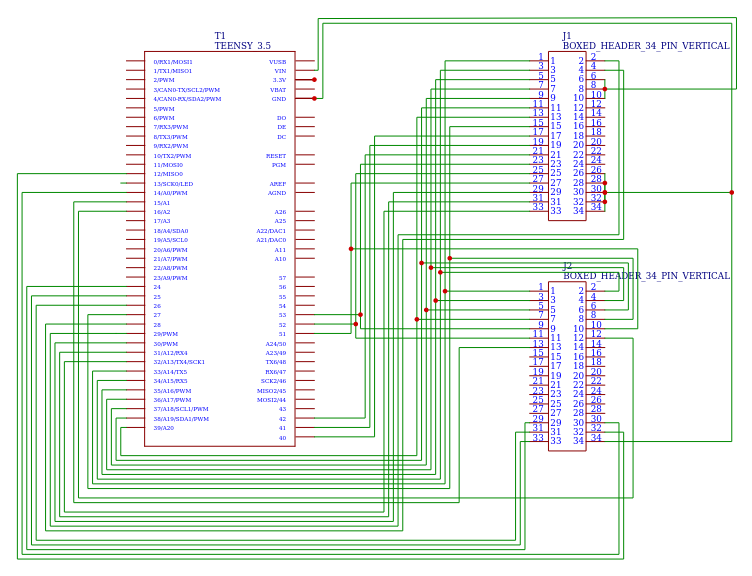Select pin label 0/RX1/MOSI1
752x576 pixels.
click(173, 62)
